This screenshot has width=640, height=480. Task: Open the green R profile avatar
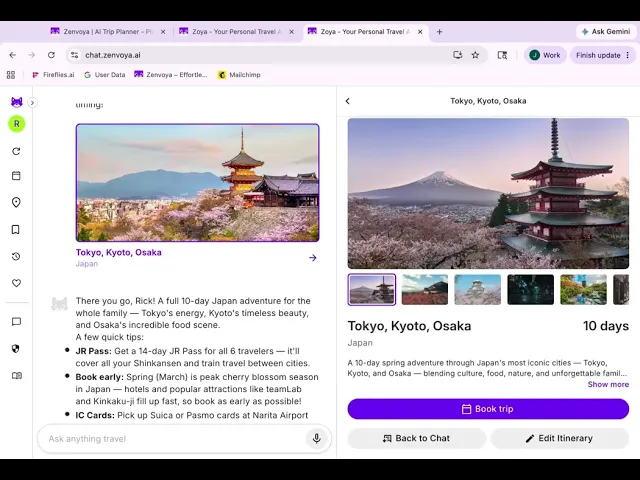(x=16, y=124)
